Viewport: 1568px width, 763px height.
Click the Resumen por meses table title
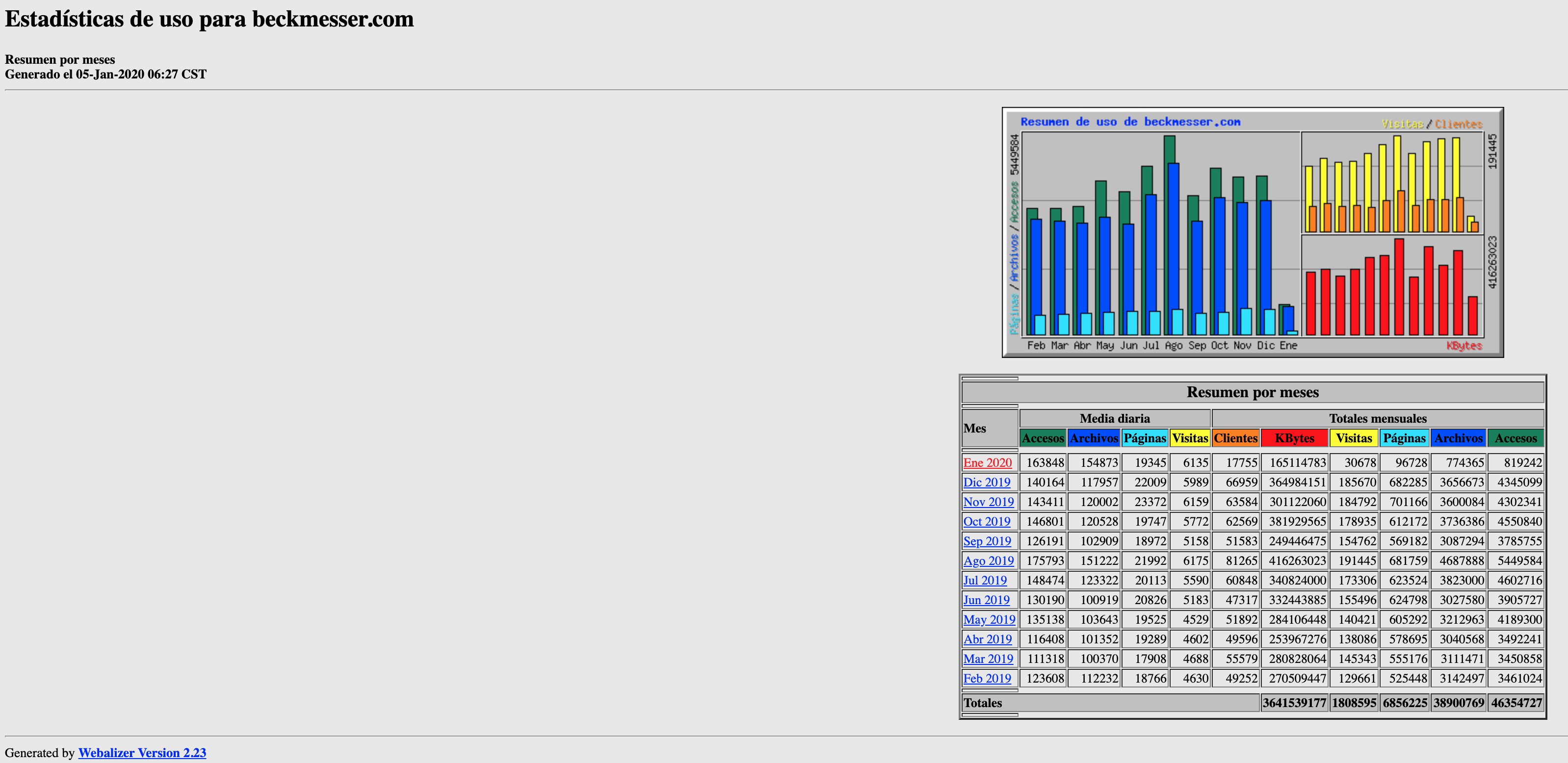[x=1252, y=392]
